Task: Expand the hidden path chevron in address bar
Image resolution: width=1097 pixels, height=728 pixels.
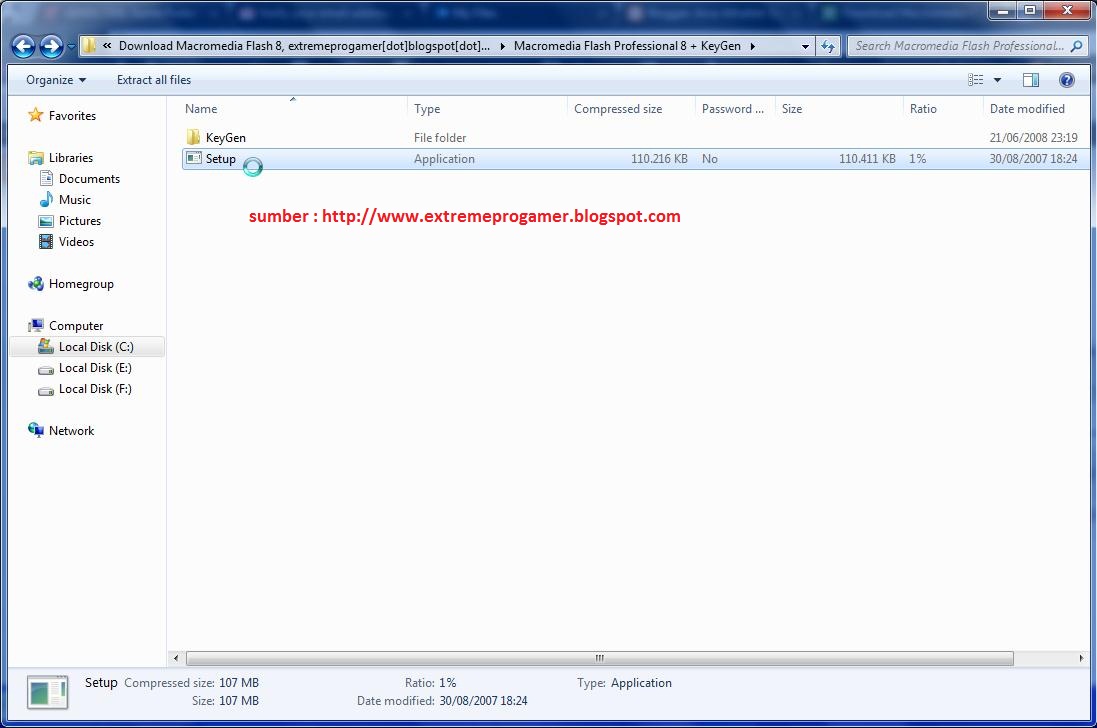Action: (x=107, y=45)
